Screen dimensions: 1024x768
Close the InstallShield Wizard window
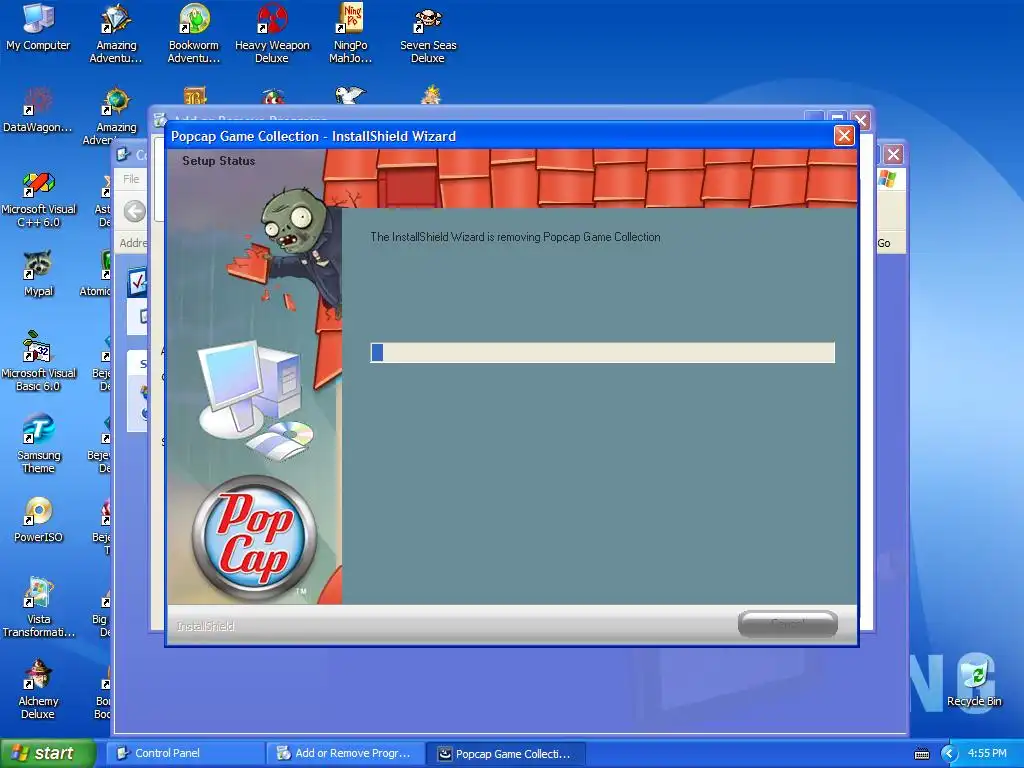pyautogui.click(x=844, y=136)
